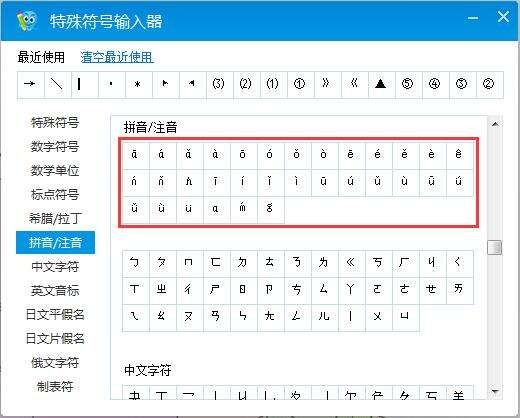Screen dimensions: 520x418
Task: Open the 英文音标 category
Action: (55, 290)
